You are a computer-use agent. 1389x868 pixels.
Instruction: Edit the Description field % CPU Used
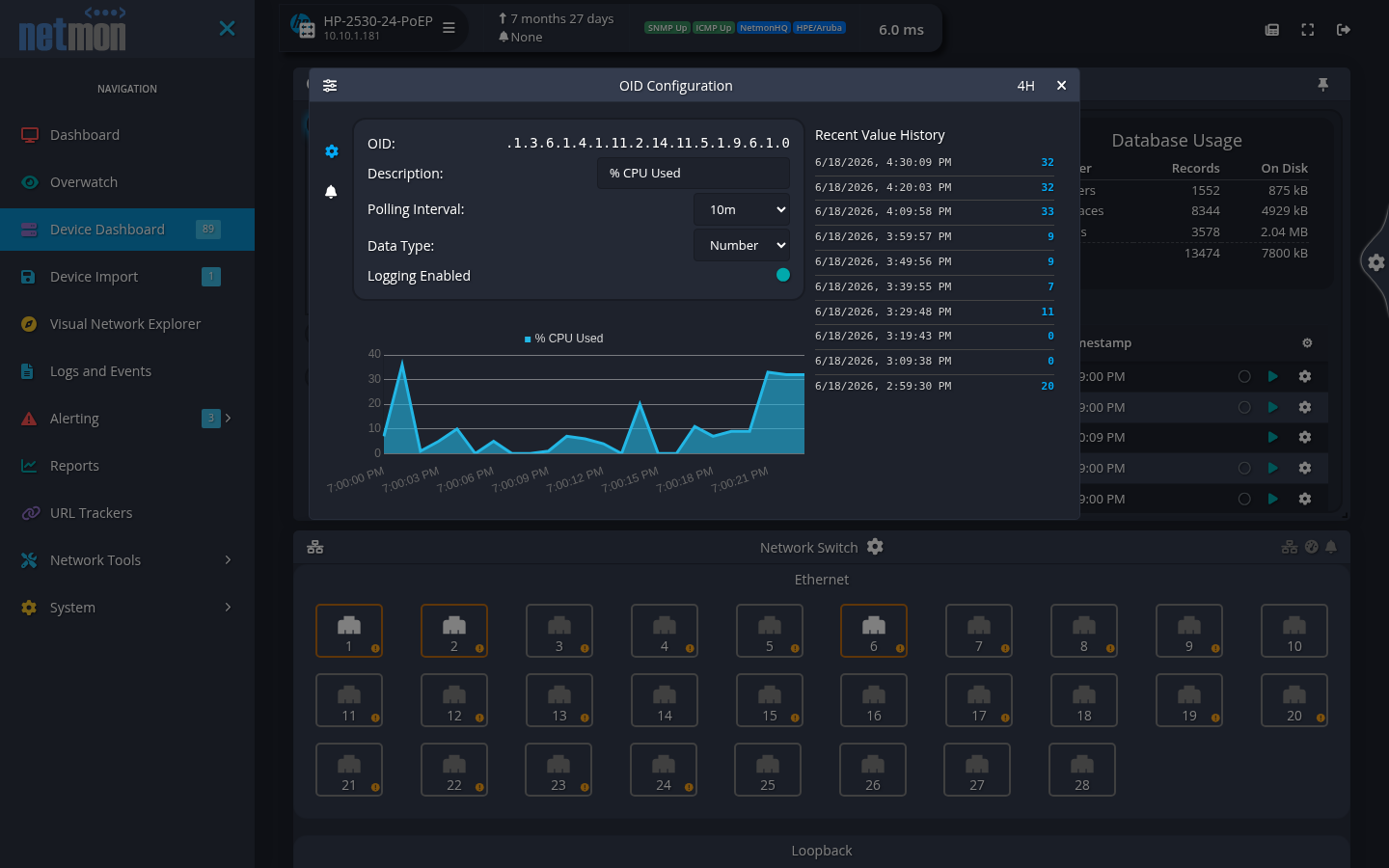click(x=694, y=174)
